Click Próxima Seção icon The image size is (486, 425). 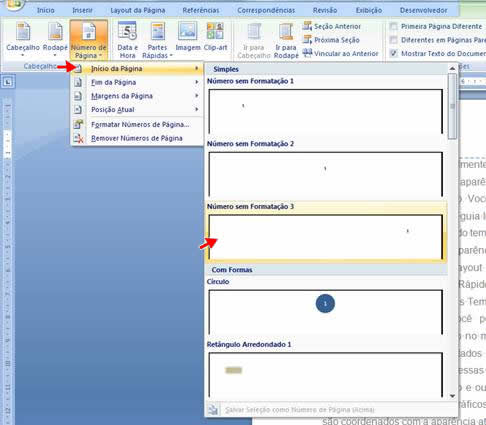point(307,40)
